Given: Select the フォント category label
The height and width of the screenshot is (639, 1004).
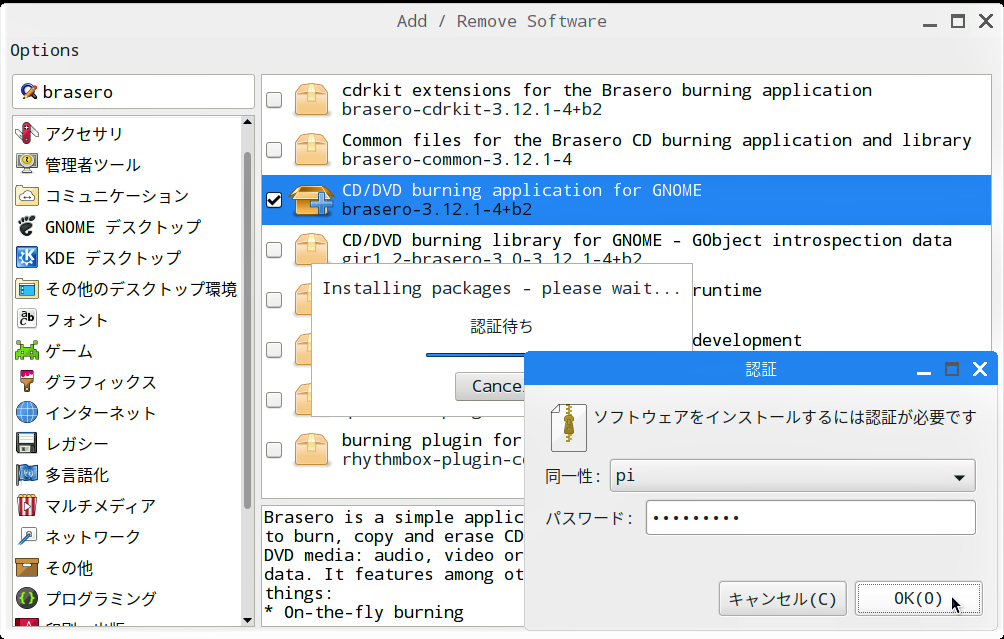Looking at the screenshot, I should tap(77, 320).
